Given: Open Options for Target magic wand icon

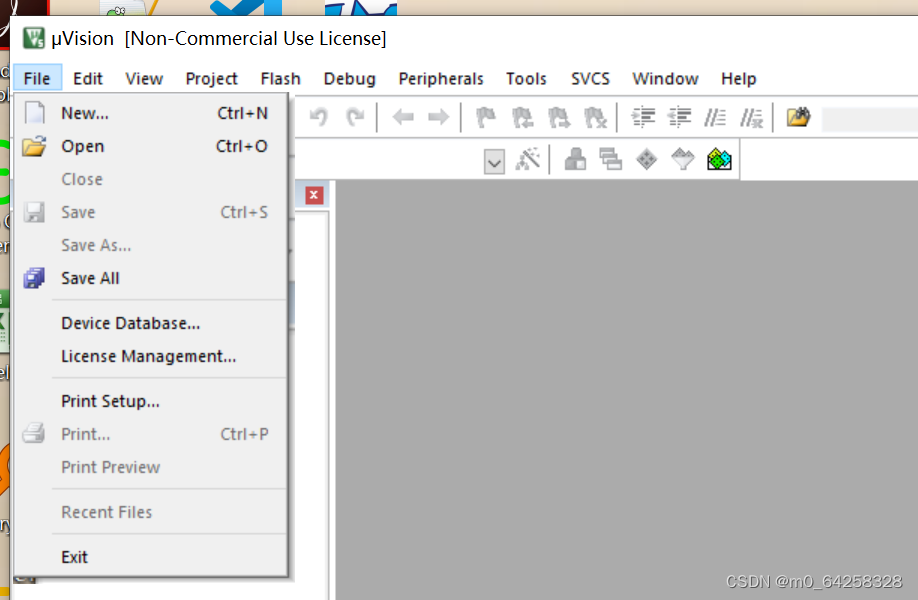Looking at the screenshot, I should coord(527,159).
